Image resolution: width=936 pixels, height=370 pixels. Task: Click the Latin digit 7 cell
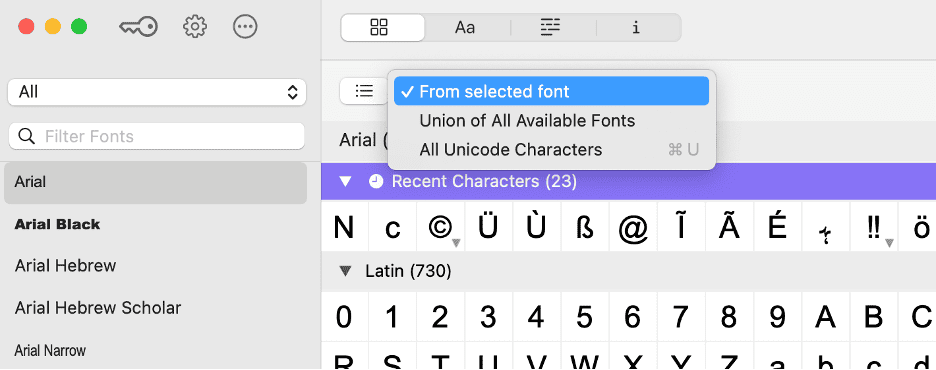coord(681,316)
